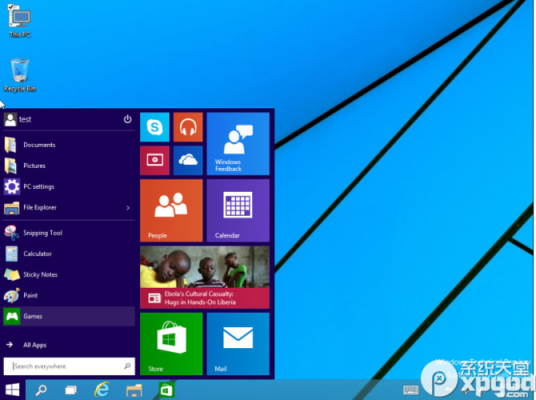Open the Mail tile
The width and height of the screenshot is (536, 400).
[x=238, y=344]
